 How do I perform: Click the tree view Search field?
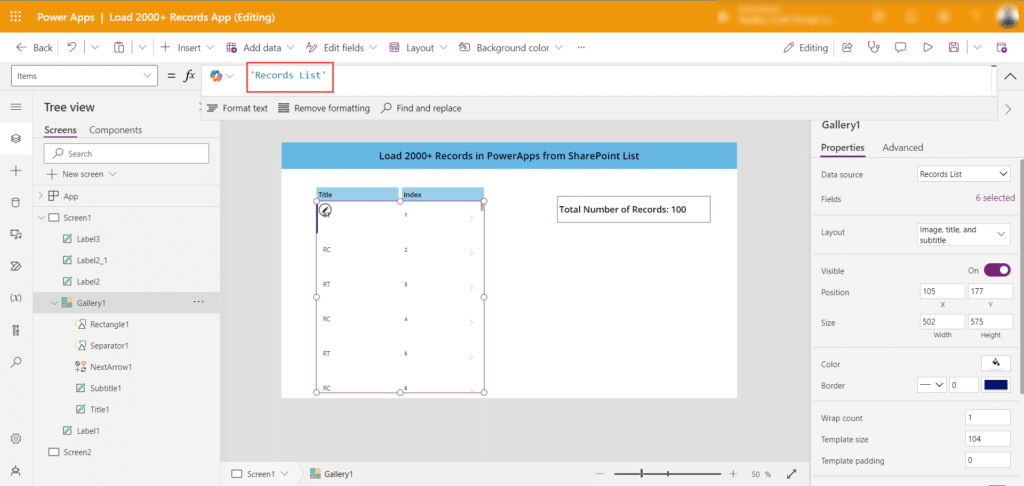point(127,153)
